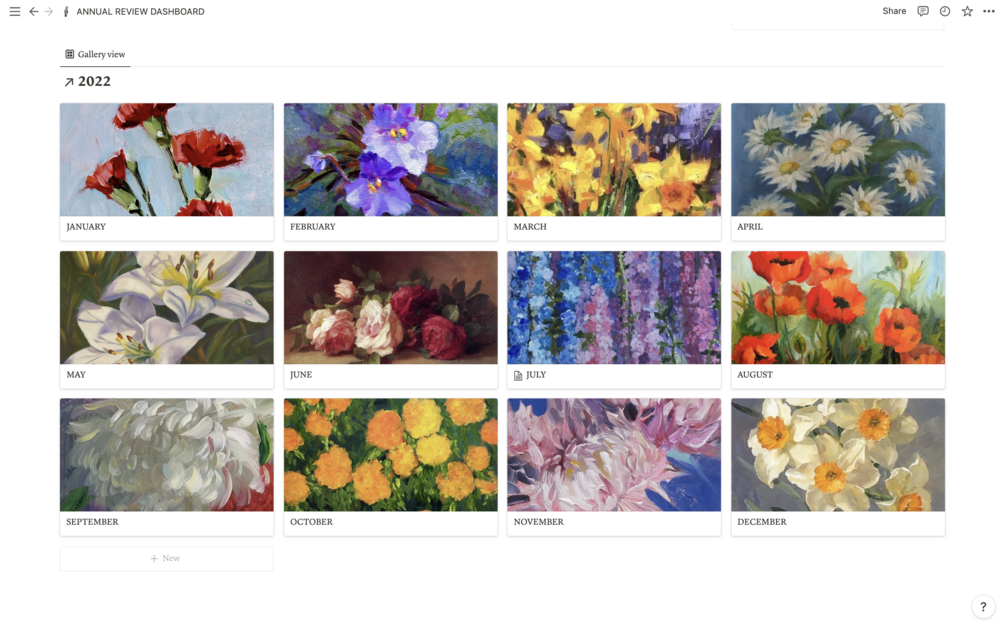Click the JANUARY card title
The width and height of the screenshot is (1005, 628).
[86, 227]
